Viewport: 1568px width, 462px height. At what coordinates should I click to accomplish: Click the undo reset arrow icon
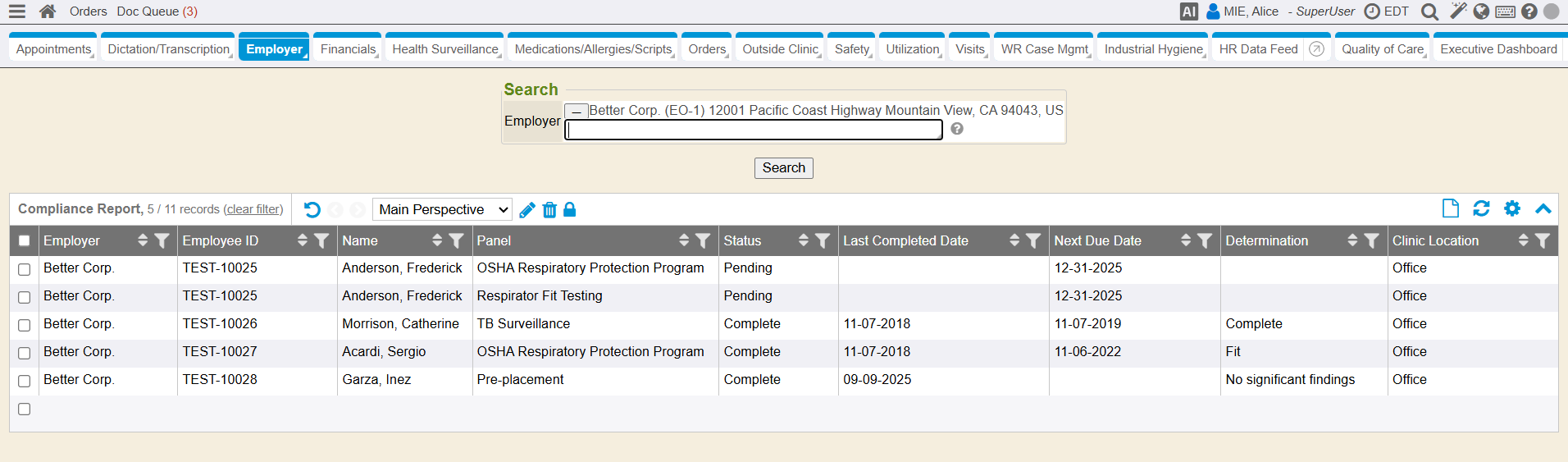pyautogui.click(x=312, y=210)
